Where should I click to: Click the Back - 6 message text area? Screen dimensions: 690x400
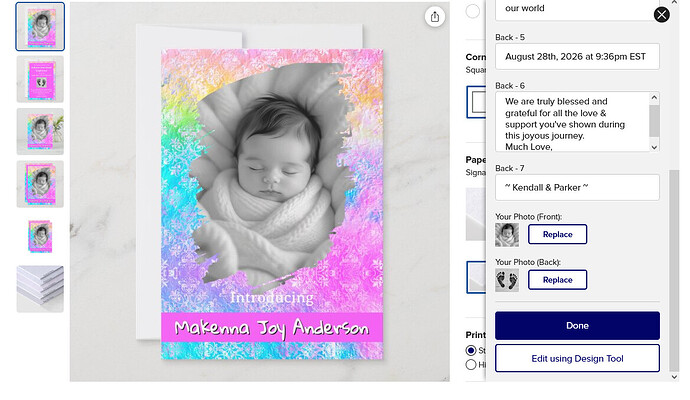[572, 122]
